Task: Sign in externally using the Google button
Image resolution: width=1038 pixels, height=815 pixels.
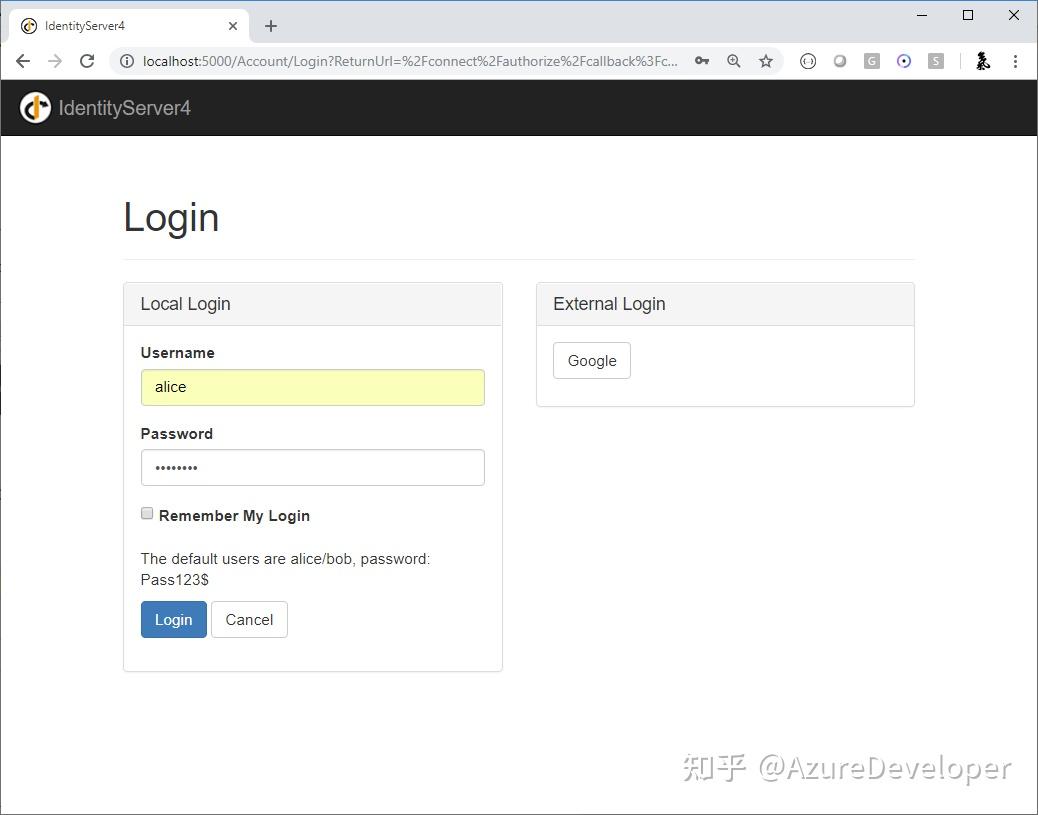Action: (x=591, y=360)
